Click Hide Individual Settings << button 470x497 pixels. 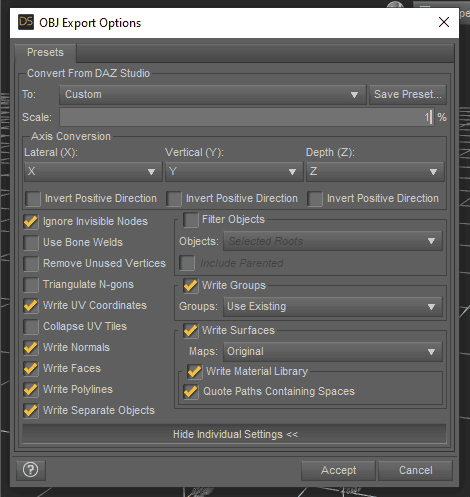tap(234, 434)
